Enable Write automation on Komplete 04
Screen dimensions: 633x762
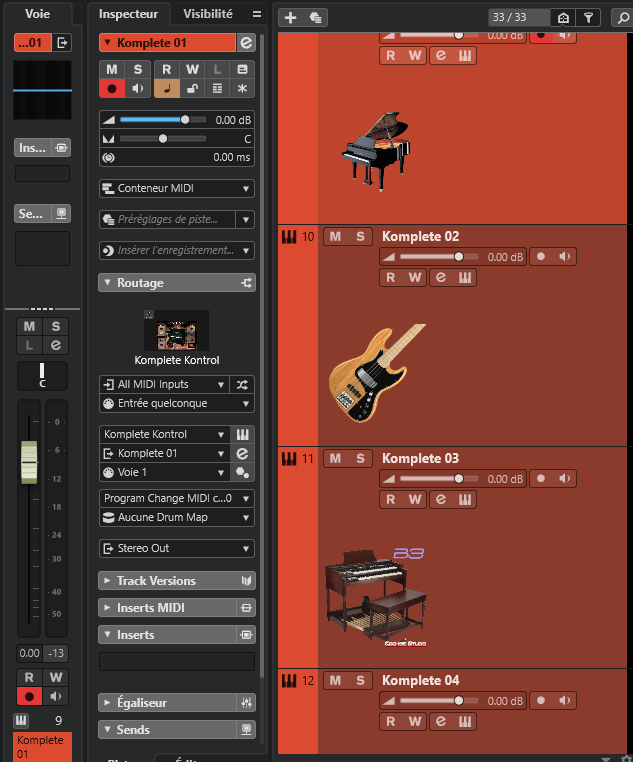coord(416,721)
